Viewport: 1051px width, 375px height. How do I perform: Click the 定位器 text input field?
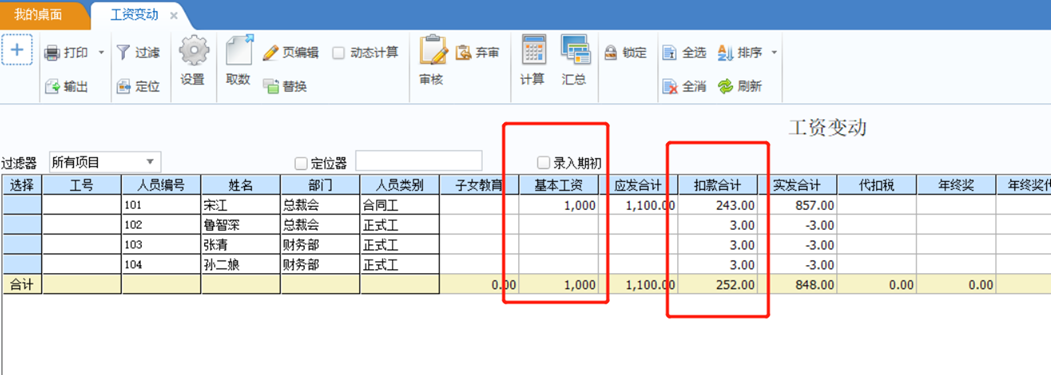coord(418,161)
